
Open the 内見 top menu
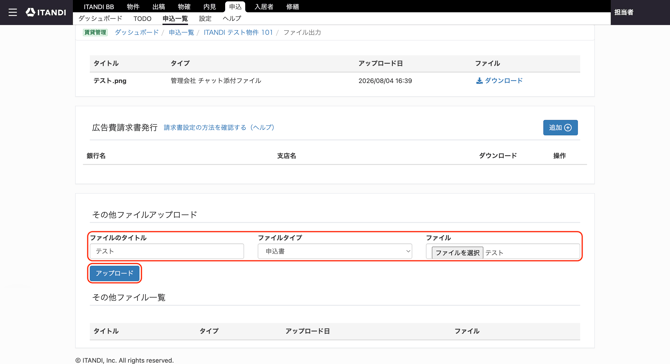pos(209,7)
